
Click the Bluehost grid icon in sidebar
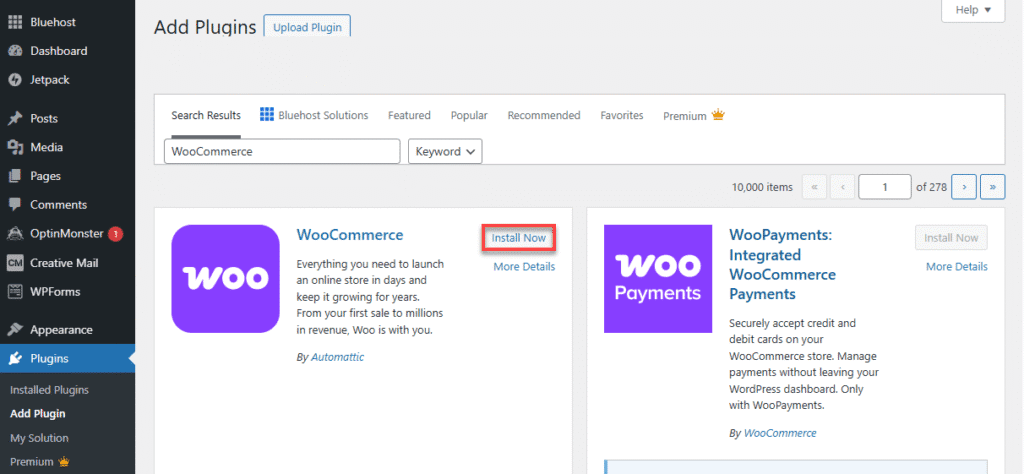(15, 22)
